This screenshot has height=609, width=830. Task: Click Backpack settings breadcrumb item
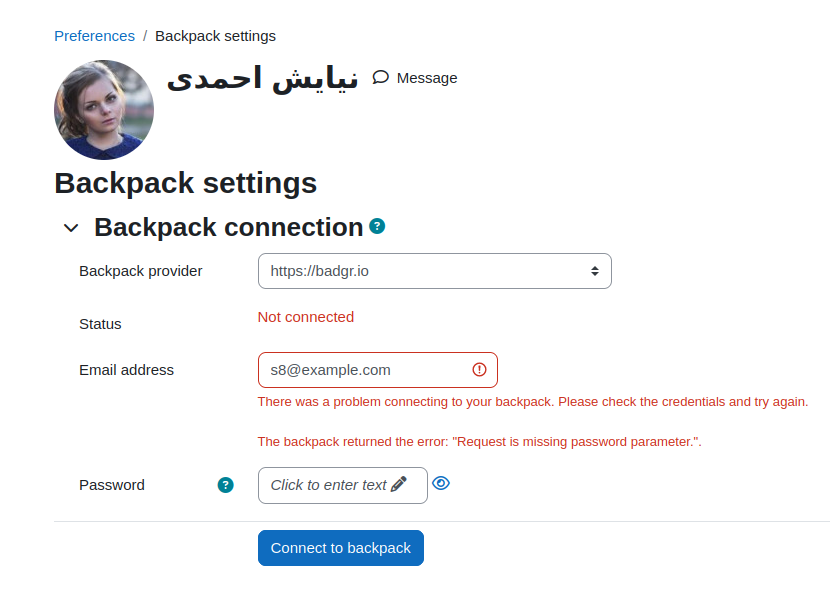(215, 36)
